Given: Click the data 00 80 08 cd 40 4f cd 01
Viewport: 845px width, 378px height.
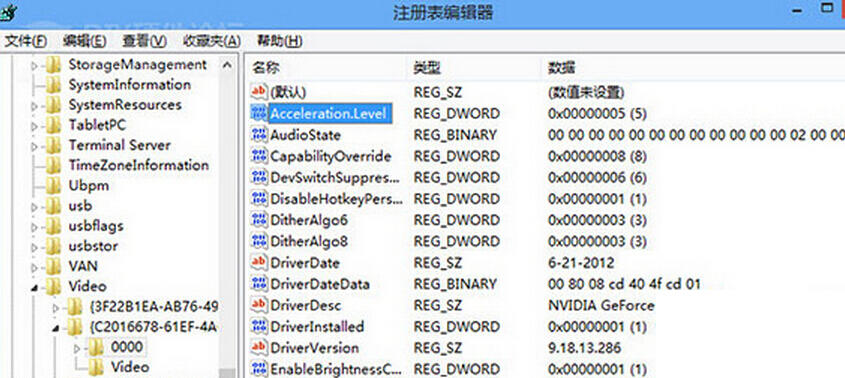Looking at the screenshot, I should pyautogui.click(x=624, y=284).
